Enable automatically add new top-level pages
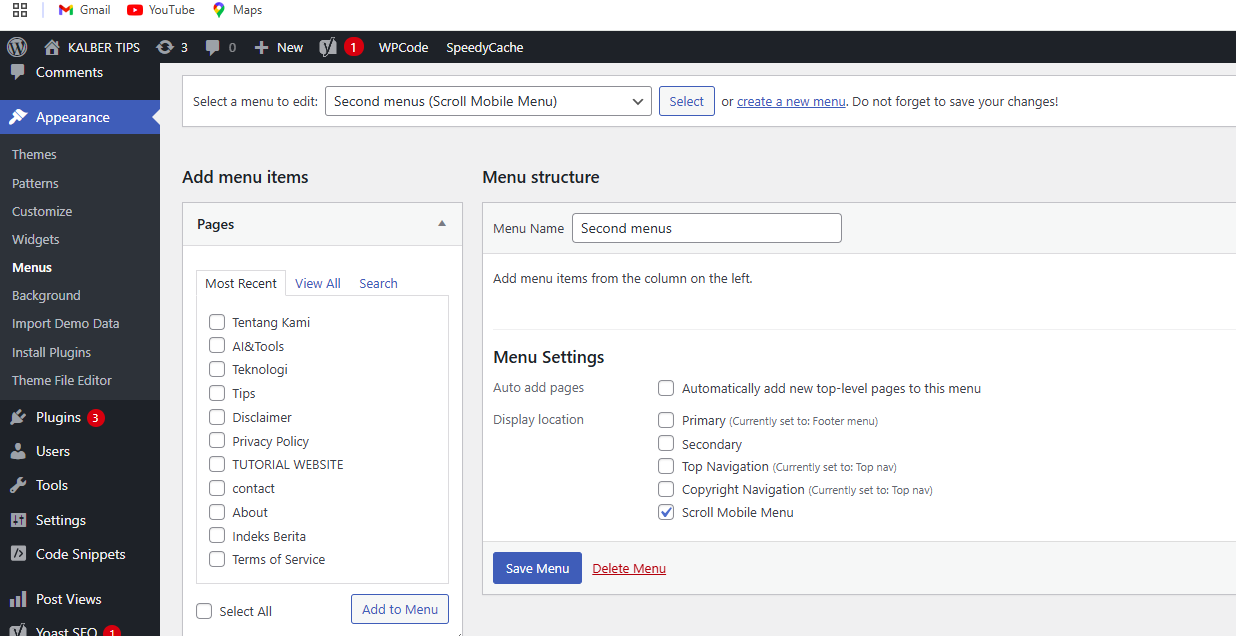 (x=666, y=388)
